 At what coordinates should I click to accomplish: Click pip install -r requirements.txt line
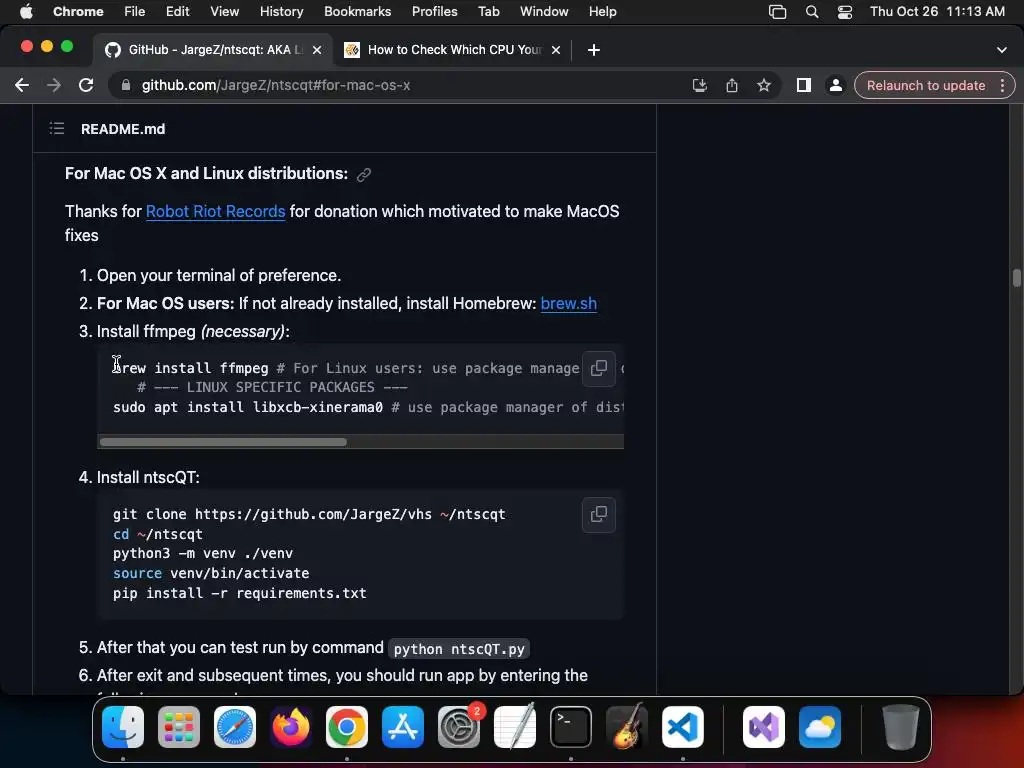[x=240, y=594]
